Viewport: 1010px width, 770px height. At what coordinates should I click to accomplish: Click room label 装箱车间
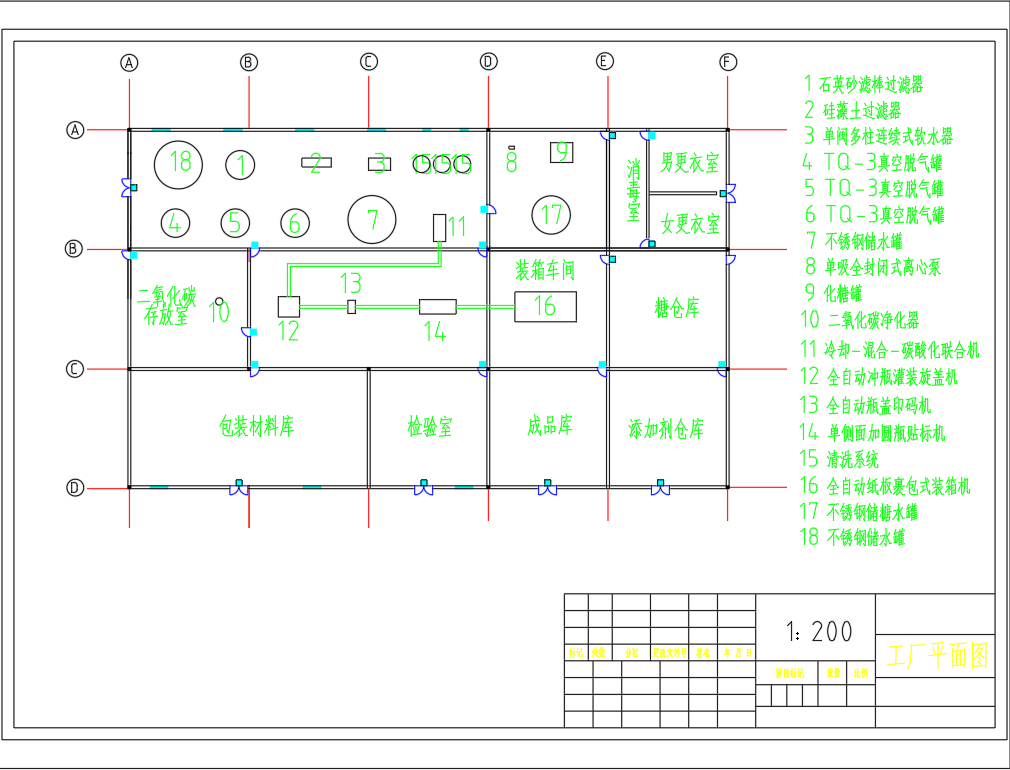545,270
